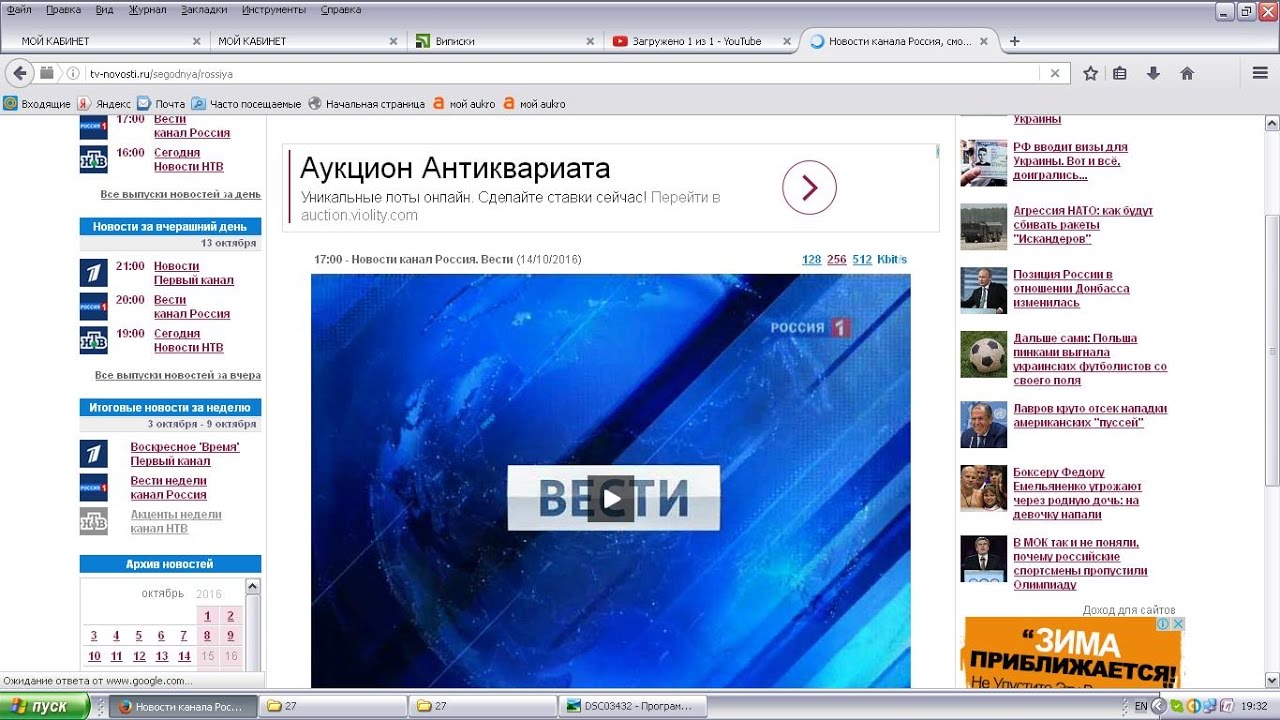
Task: Click the Аукцион Антиквариата ad title
Action: pyautogui.click(x=455, y=168)
